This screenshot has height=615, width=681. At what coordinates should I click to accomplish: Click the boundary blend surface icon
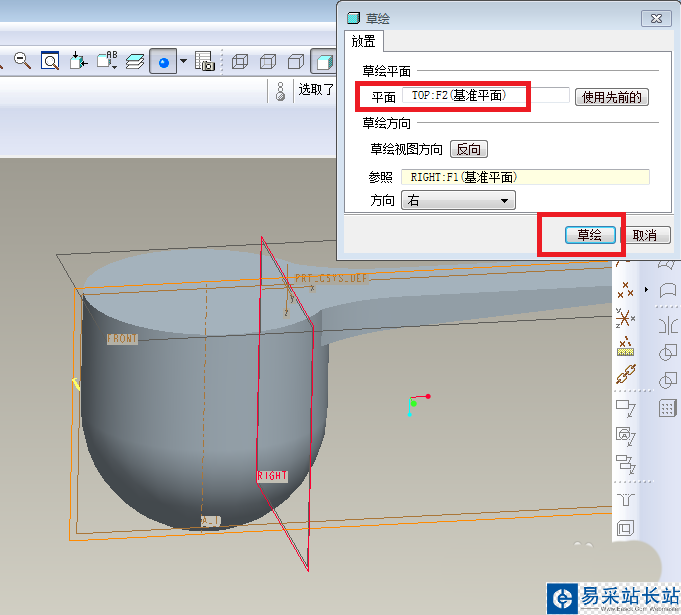click(668, 290)
